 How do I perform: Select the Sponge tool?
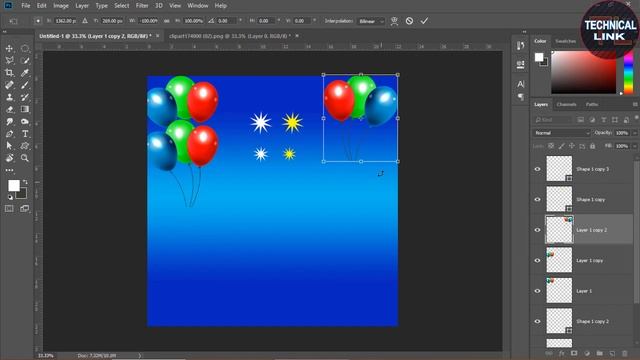pos(24,122)
